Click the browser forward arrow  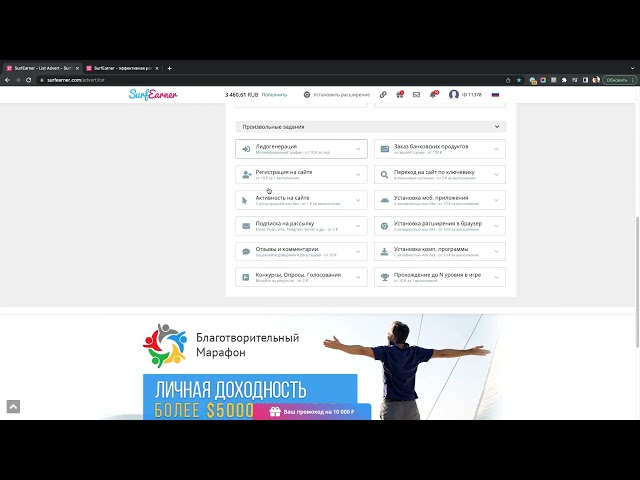click(x=18, y=80)
